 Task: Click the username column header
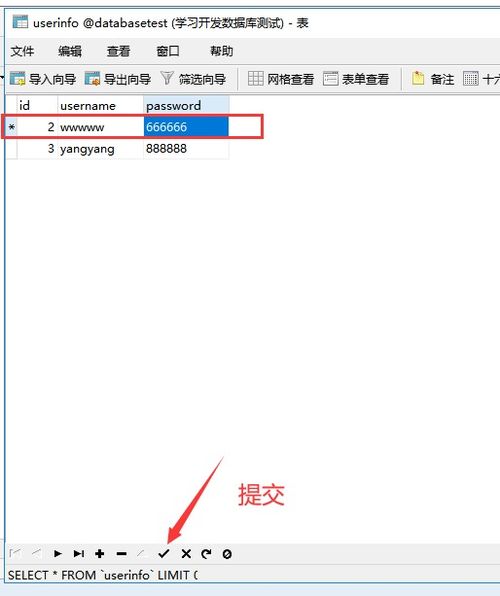coord(100,106)
